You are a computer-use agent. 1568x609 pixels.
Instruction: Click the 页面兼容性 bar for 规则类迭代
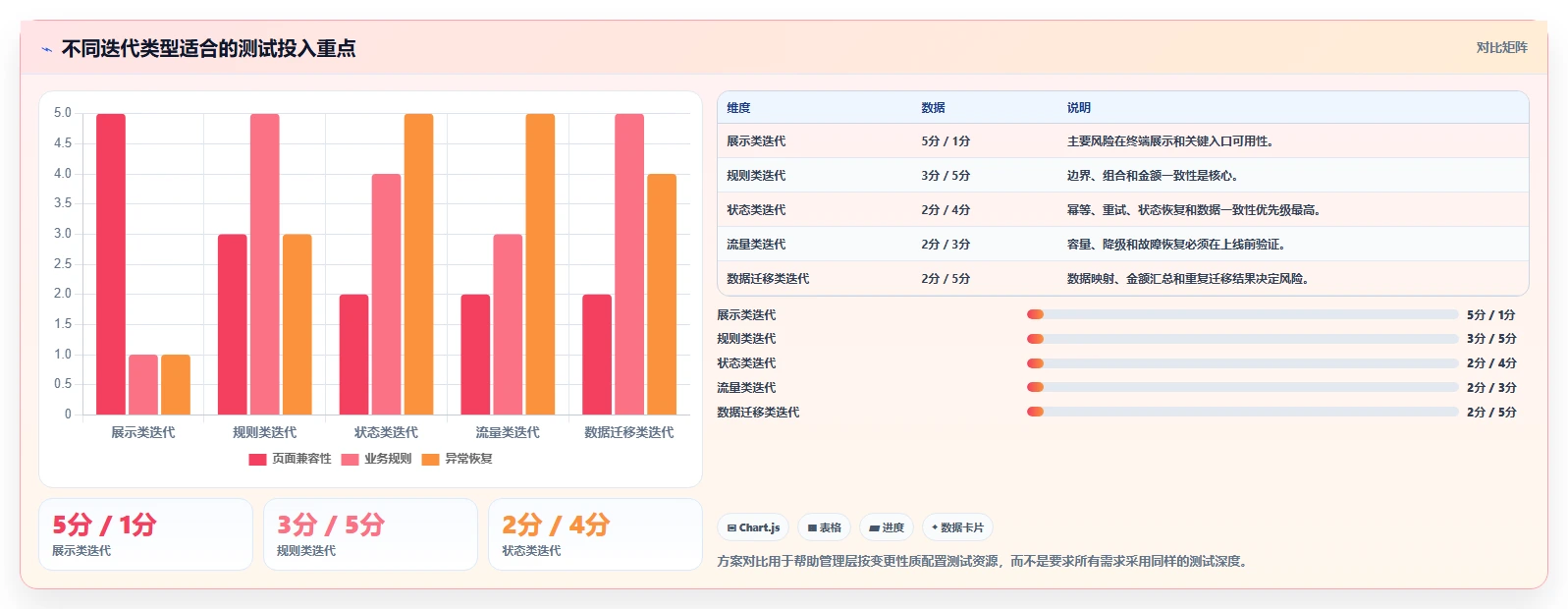pyautogui.click(x=233, y=324)
